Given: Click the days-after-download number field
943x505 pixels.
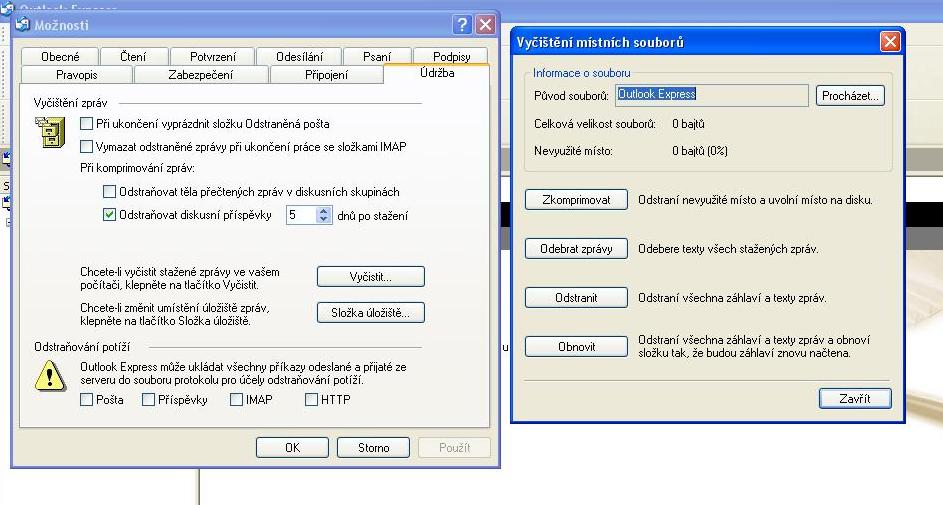Looking at the screenshot, I should point(301,215).
